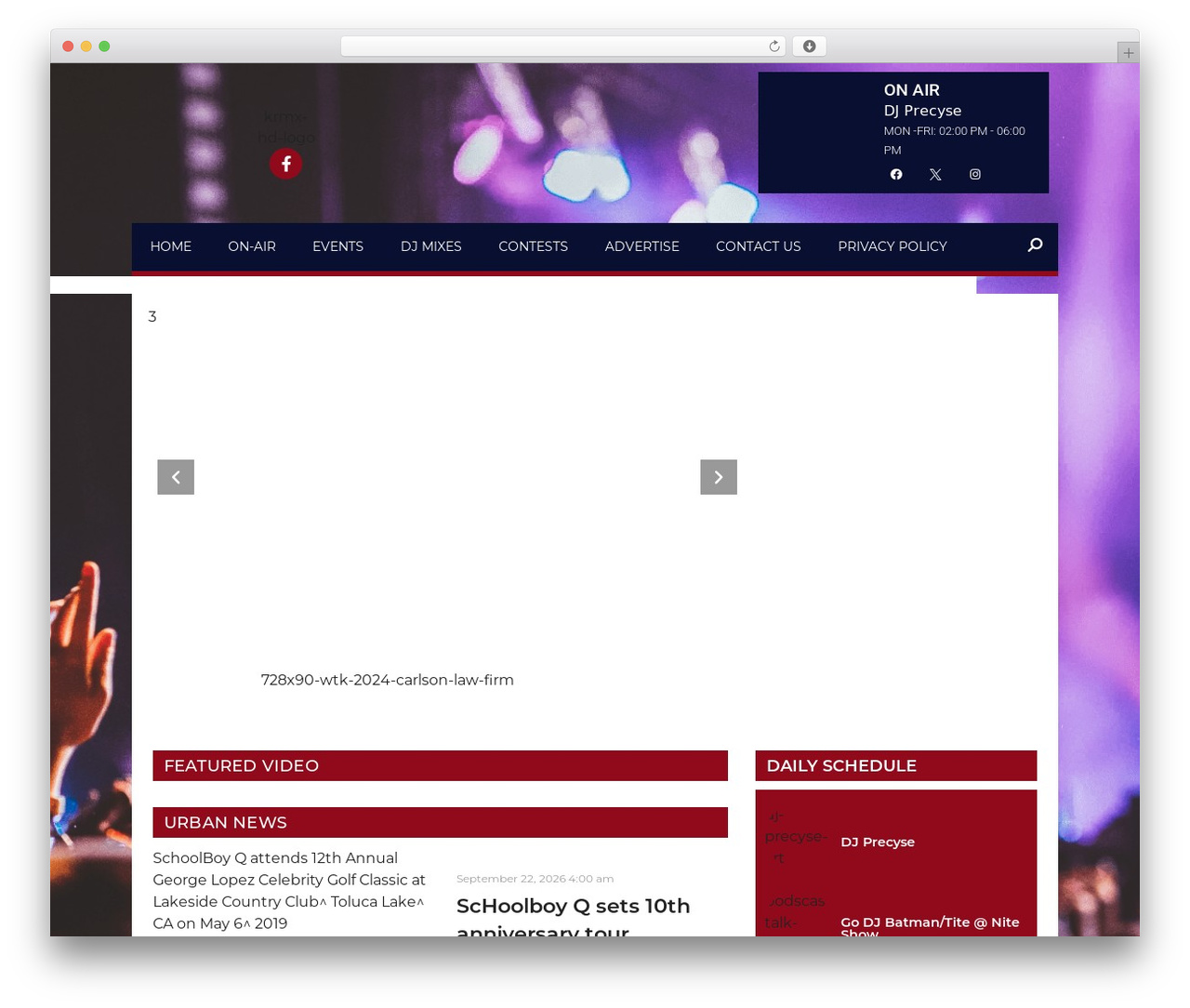Open the HOME menu item
The image size is (1190, 1008).
(171, 246)
